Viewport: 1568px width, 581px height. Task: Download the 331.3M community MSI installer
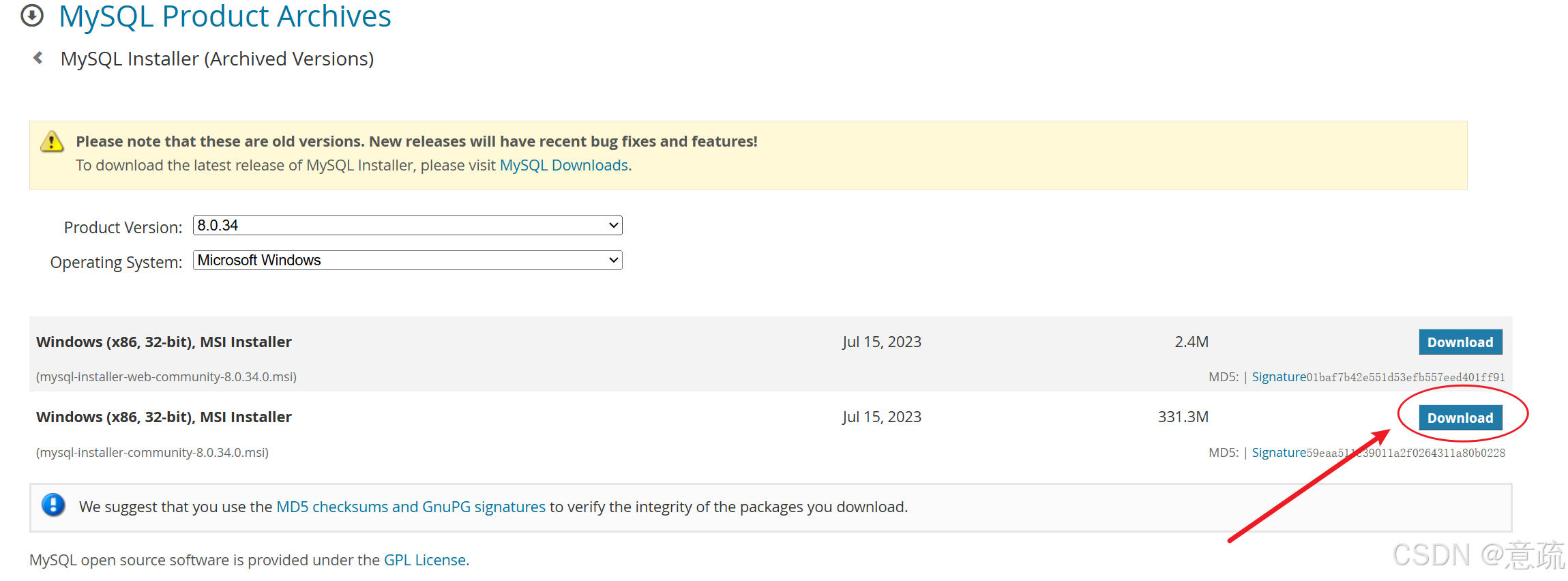(1460, 418)
